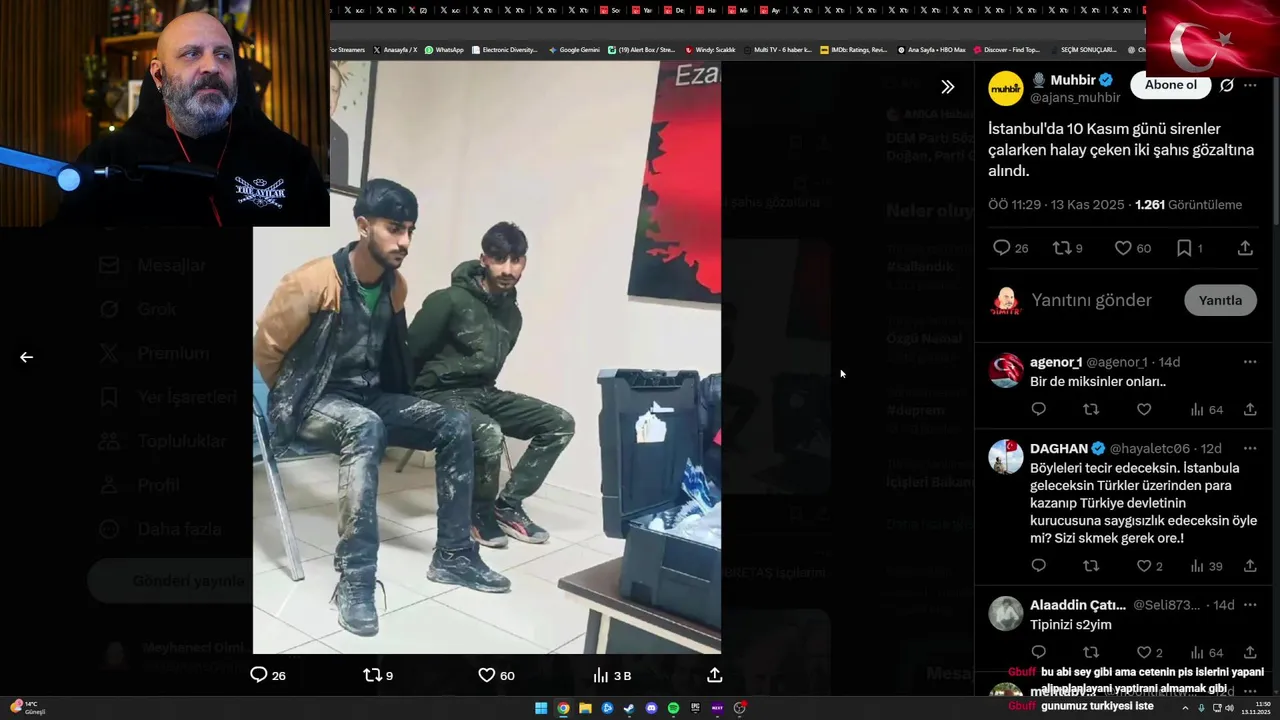Open Google Gemini bookmark
The width and height of the screenshot is (1280, 720).
[574, 49]
